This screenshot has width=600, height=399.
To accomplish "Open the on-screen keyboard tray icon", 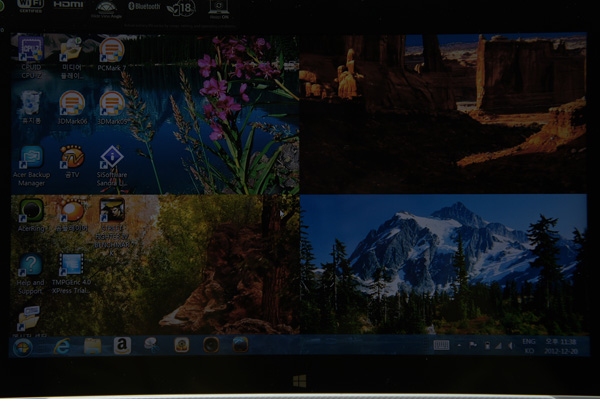I will 441,345.
